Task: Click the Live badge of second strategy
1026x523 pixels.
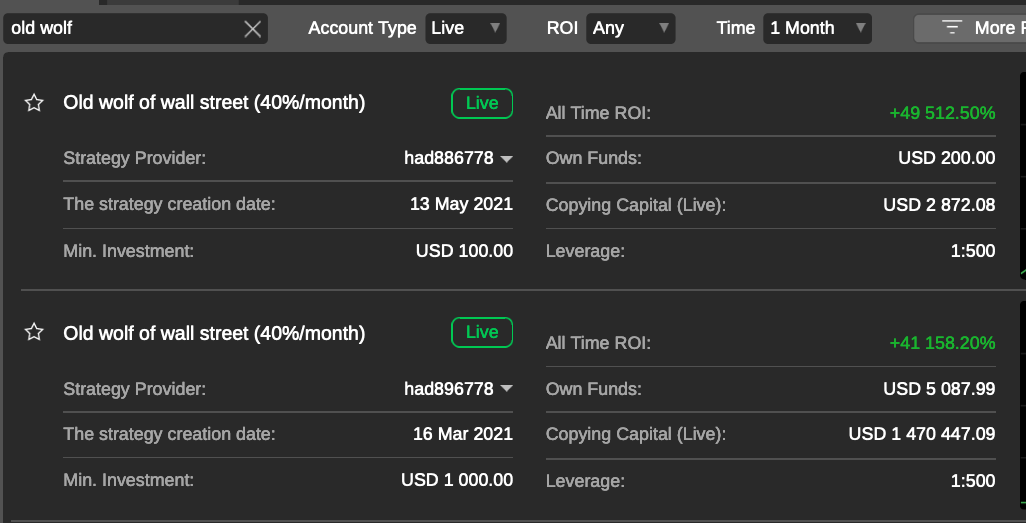Action: [482, 333]
